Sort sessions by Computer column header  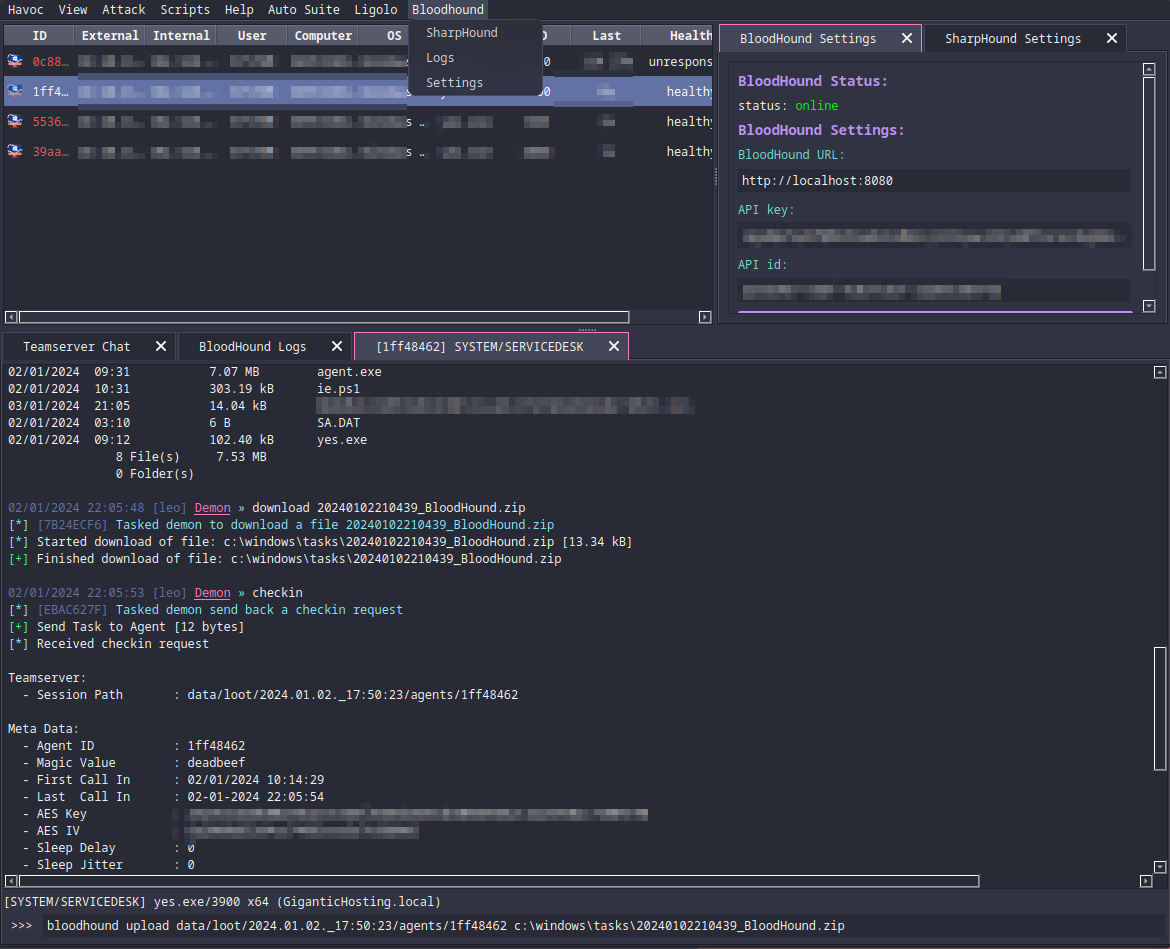[323, 35]
